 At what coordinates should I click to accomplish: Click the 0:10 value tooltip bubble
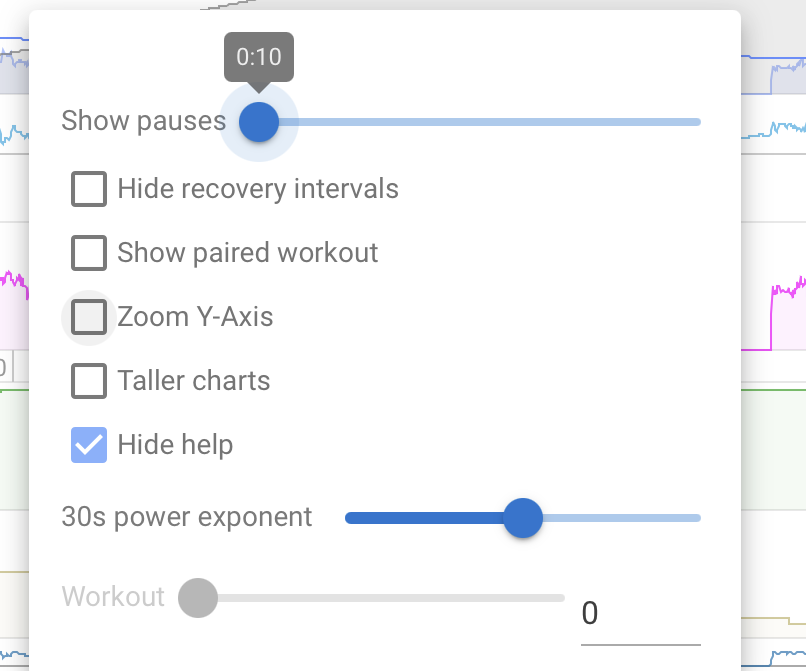(259, 57)
